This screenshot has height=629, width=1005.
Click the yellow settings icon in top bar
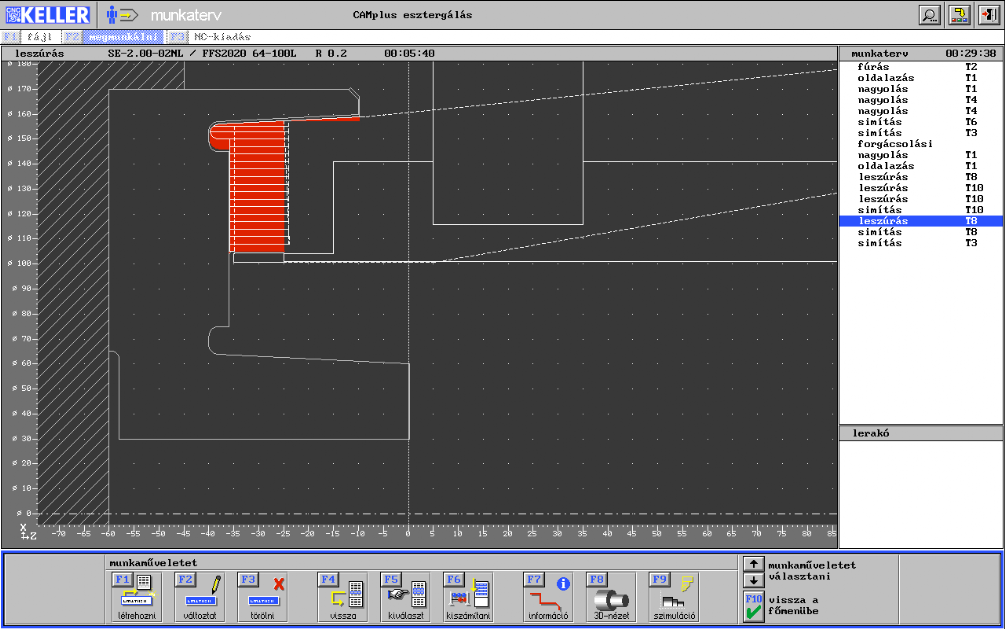pyautogui.click(x=959, y=15)
